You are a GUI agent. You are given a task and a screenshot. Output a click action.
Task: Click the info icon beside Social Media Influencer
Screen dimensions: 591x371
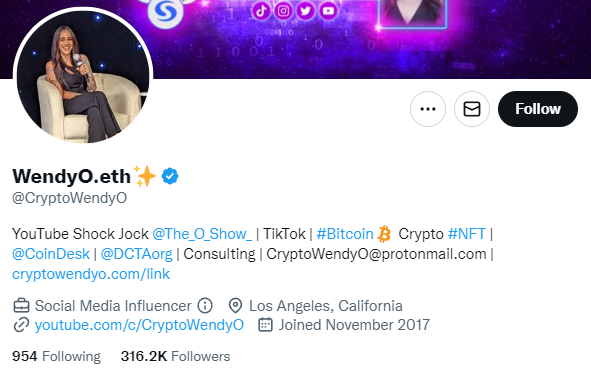(x=205, y=305)
